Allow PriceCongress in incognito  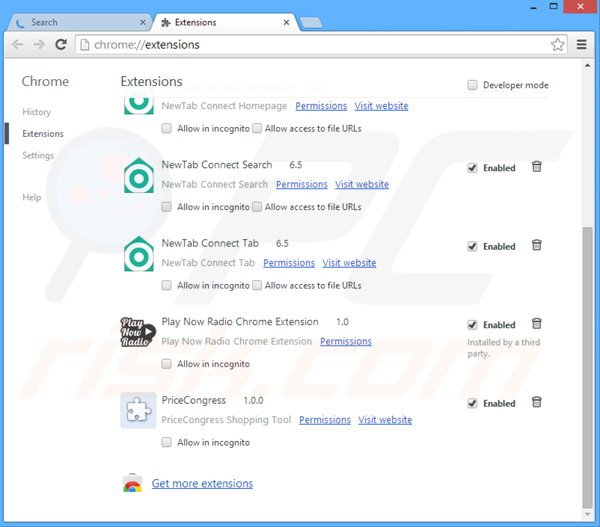coord(166,442)
